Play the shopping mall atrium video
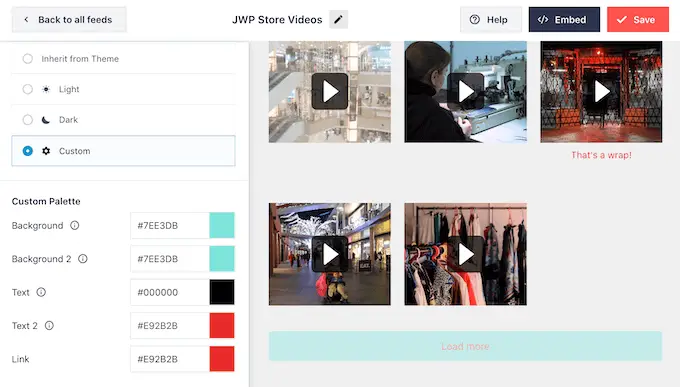Screen dimensions: 680x387 click(x=330, y=91)
